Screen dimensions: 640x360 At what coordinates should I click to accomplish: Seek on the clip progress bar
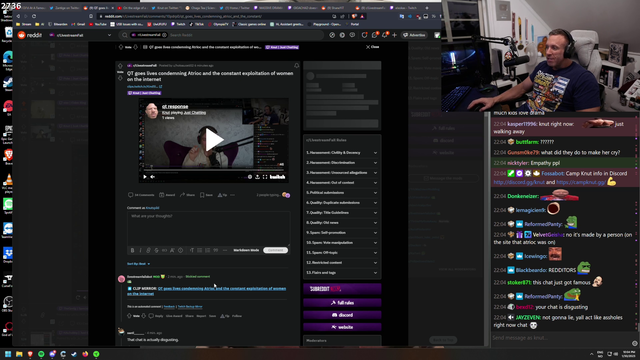point(214,170)
